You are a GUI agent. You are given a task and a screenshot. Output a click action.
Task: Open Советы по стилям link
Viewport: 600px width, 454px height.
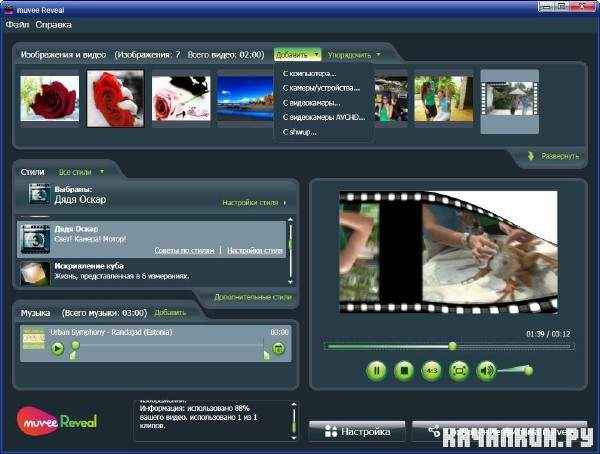click(x=184, y=250)
